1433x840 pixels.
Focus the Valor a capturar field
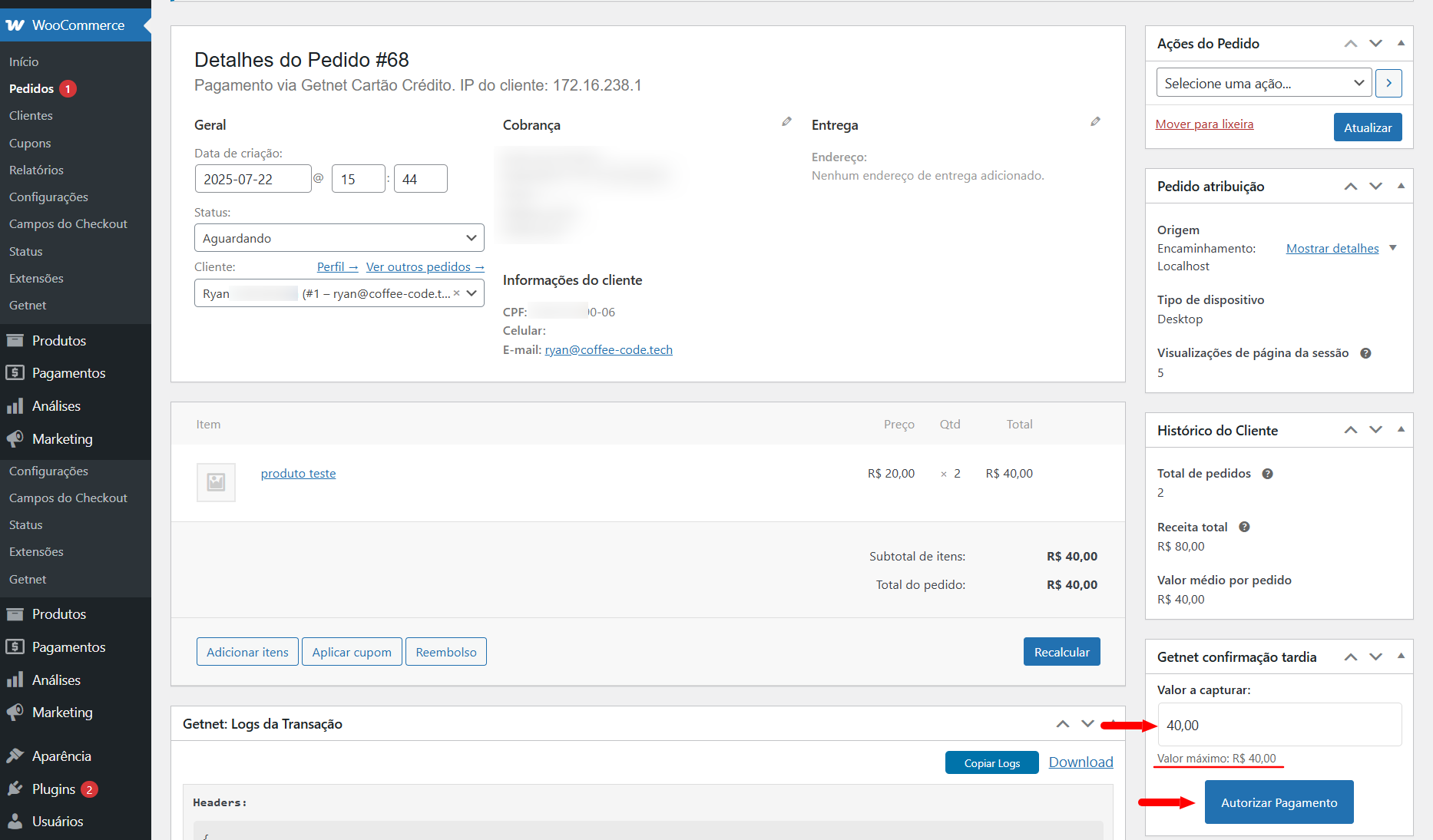point(1279,725)
